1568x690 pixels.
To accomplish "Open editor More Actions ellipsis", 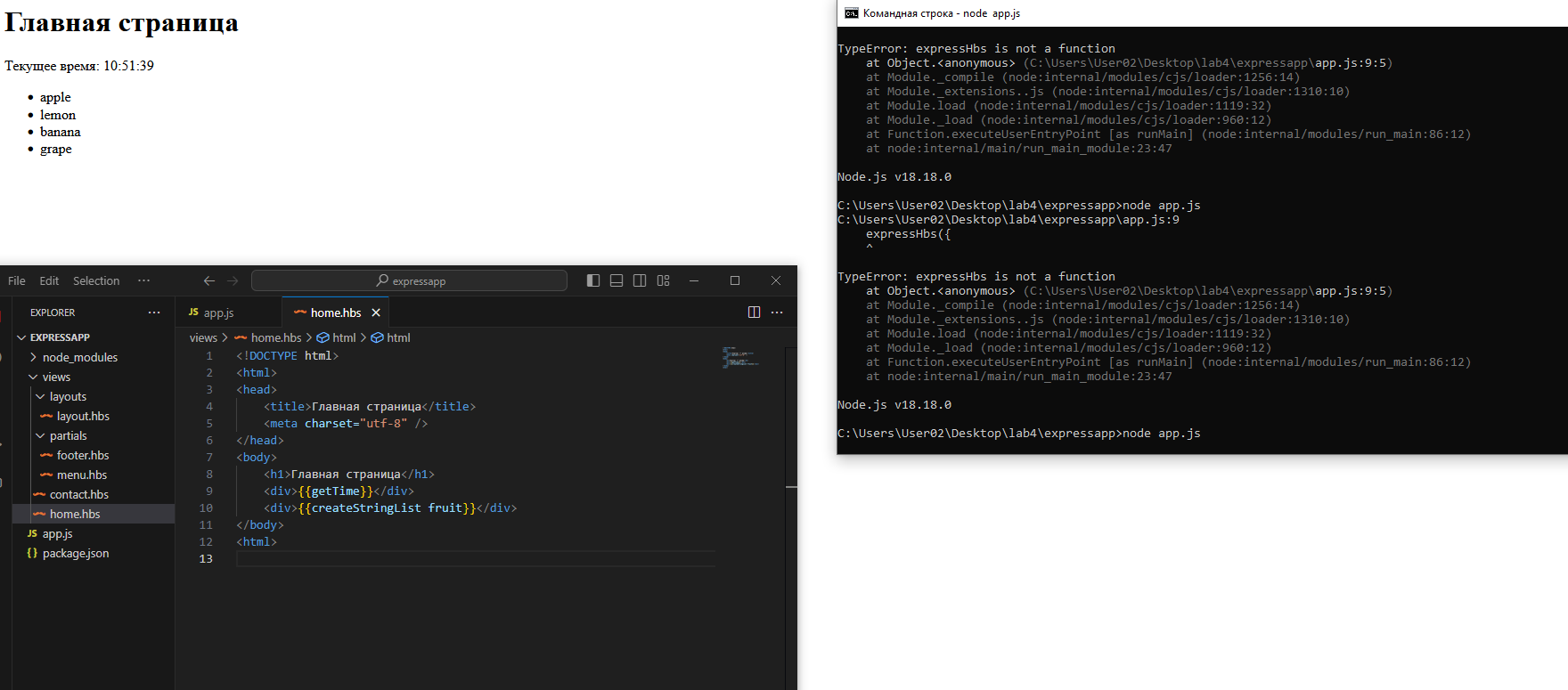I will pos(777,313).
